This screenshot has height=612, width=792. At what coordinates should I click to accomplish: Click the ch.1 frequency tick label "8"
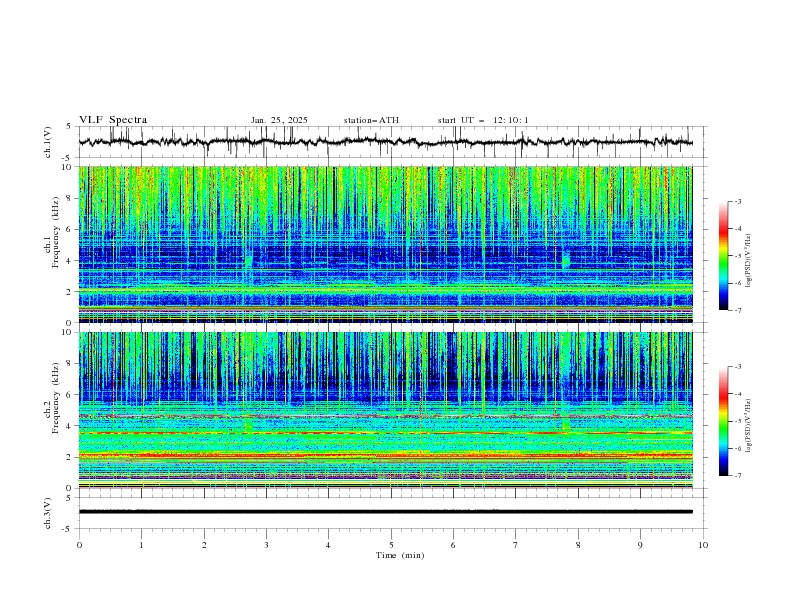71,198
